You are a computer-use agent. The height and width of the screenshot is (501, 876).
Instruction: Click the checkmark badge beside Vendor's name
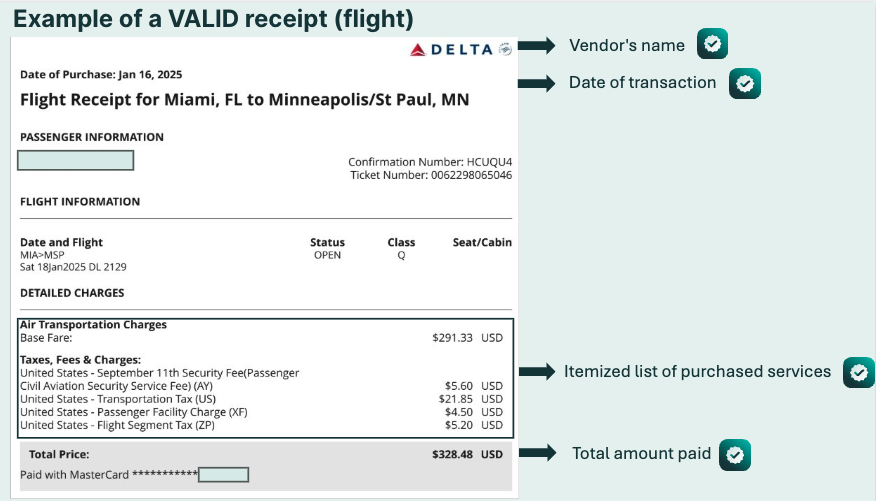(712, 44)
